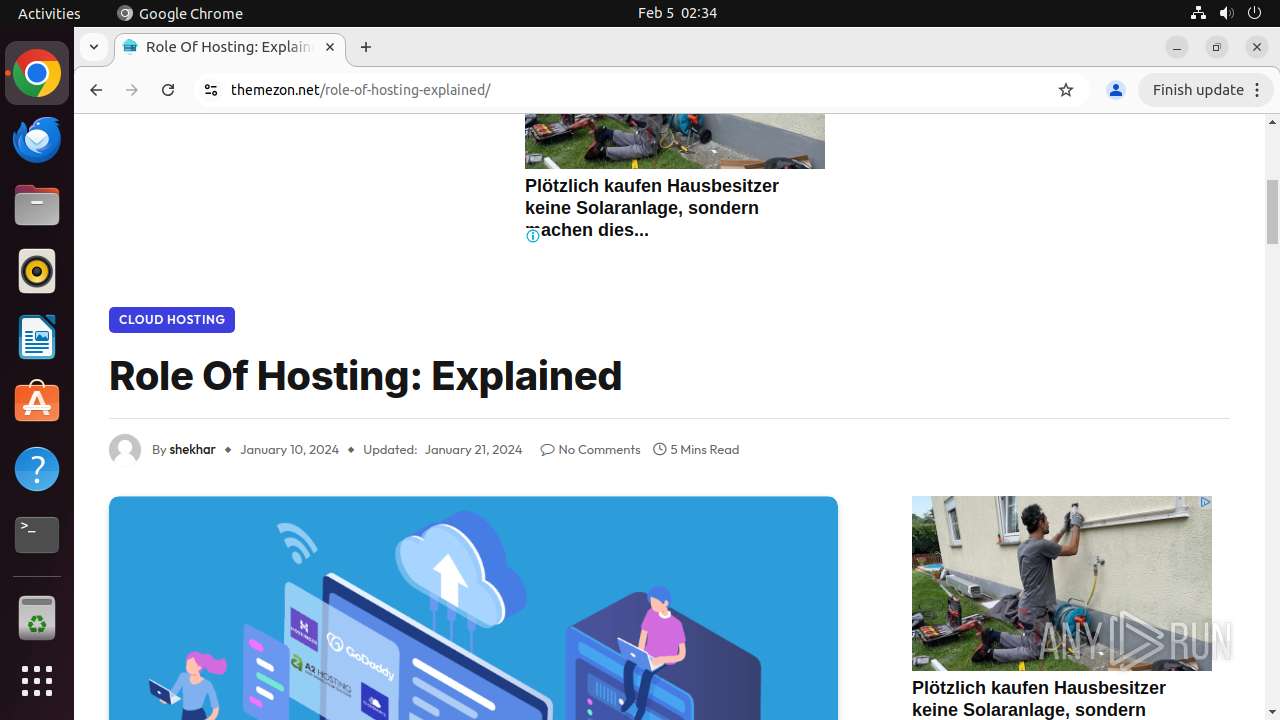Open the Google Chrome app menu in top bar
This screenshot has width=1280, height=720.
point(180,13)
